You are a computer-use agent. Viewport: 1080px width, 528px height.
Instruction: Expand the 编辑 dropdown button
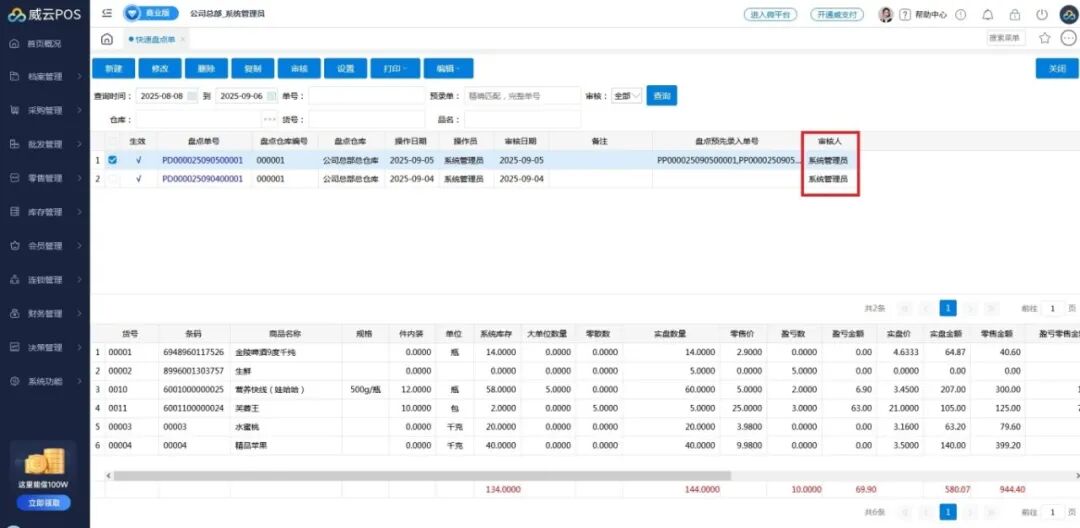(448, 69)
